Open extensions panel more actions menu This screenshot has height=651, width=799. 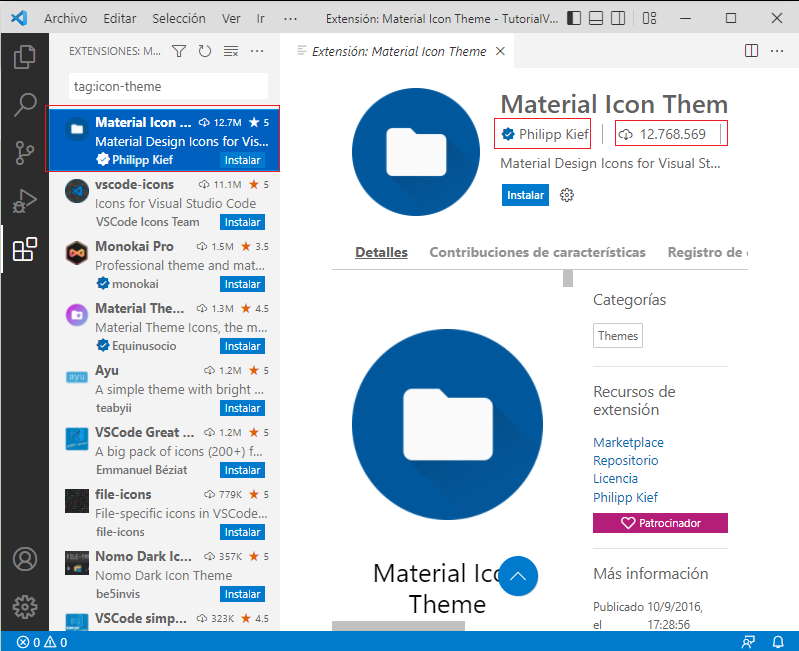pos(257,51)
